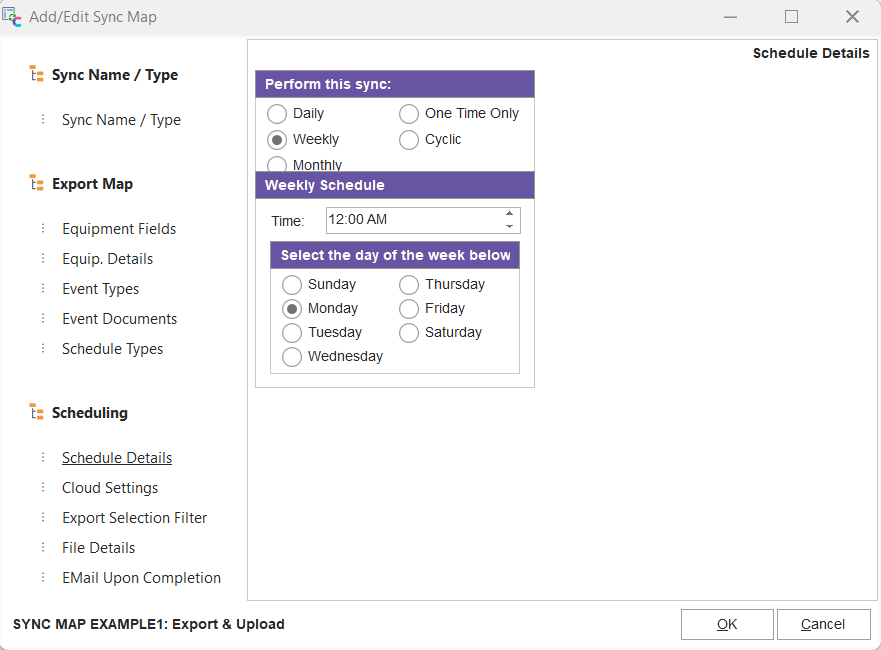Viewport: 881px width, 650px height.
Task: Click the grip icon beside Event Types
Action: coord(43,289)
